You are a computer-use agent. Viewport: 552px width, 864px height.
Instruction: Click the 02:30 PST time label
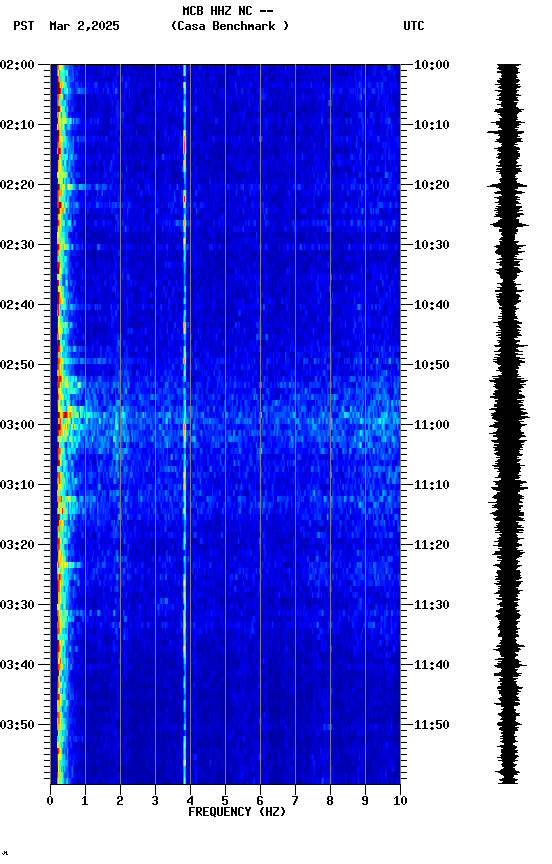[17, 245]
